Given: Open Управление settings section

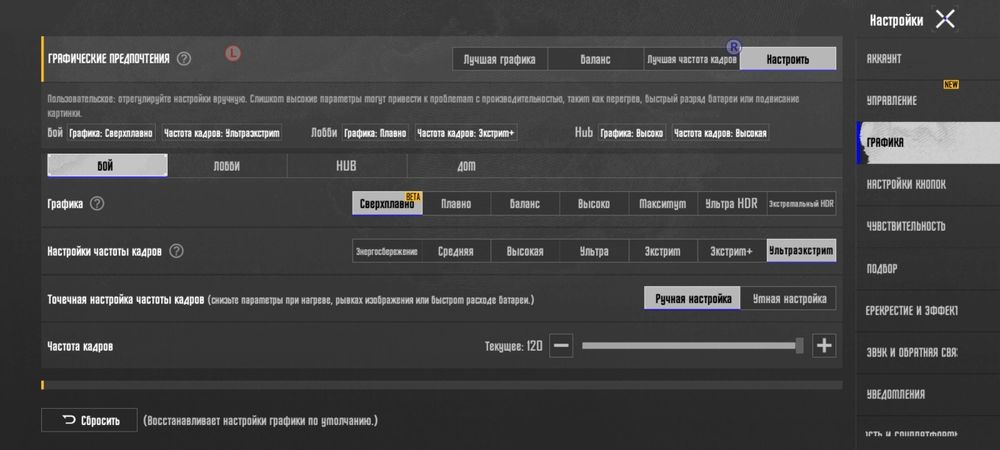Looking at the screenshot, I should click(x=927, y=101).
